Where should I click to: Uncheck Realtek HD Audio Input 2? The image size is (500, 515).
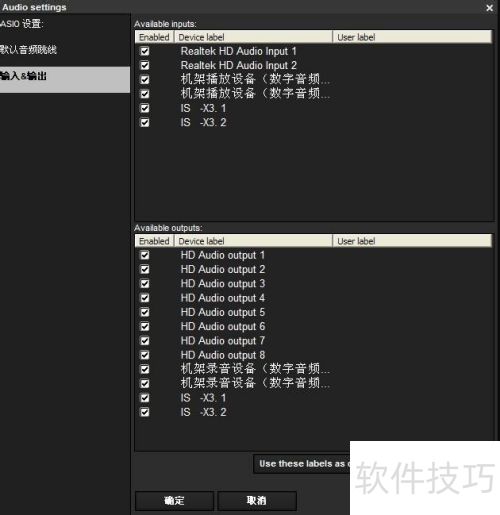click(x=145, y=65)
